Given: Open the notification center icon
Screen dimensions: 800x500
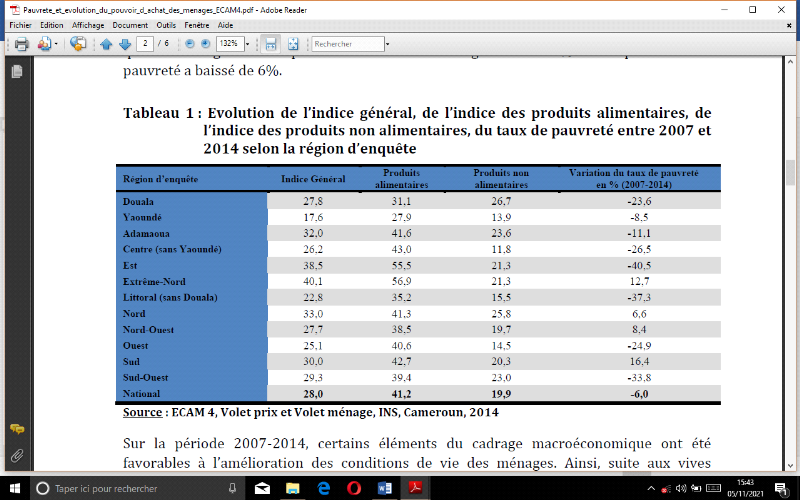Looking at the screenshot, I should click(782, 489).
